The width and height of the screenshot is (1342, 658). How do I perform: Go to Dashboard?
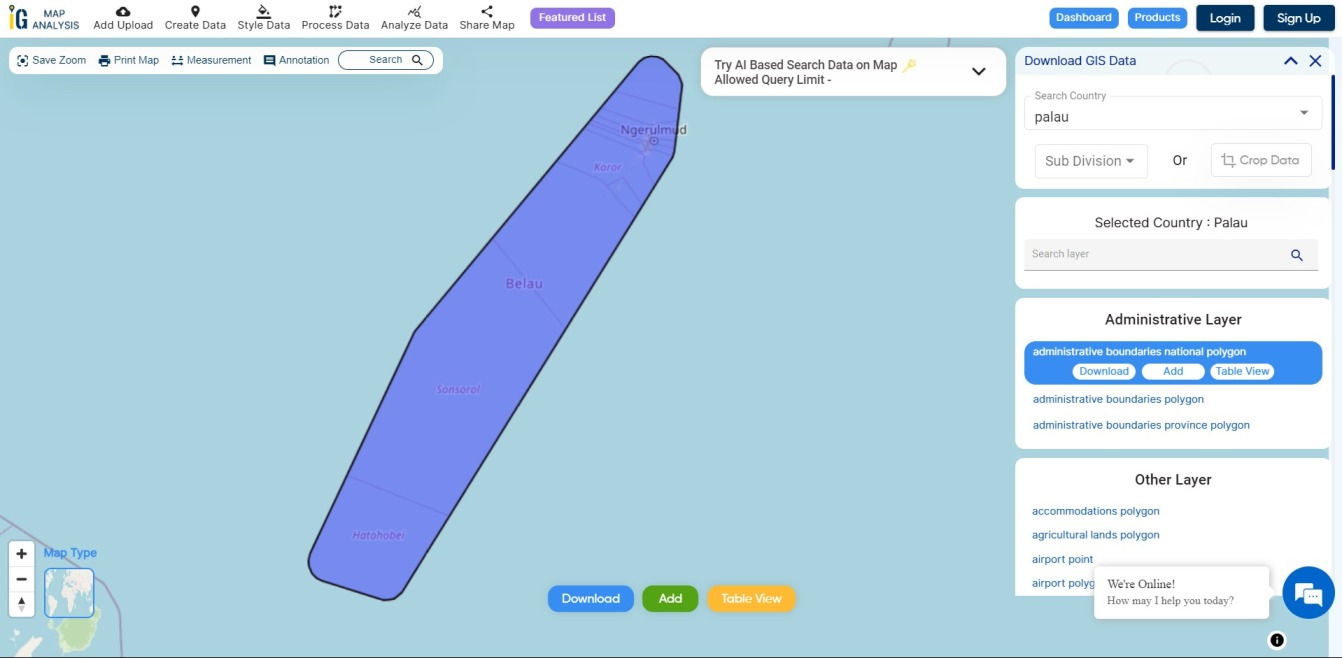[1084, 18]
